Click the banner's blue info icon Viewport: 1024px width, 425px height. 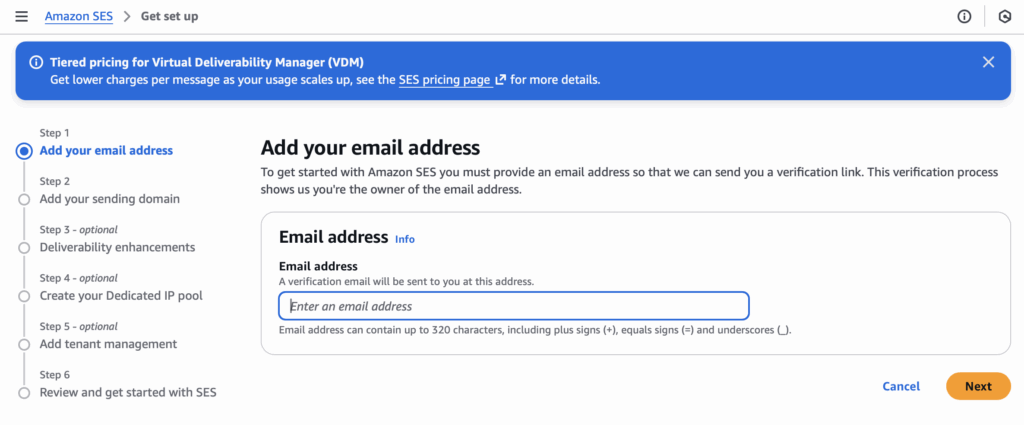36,62
